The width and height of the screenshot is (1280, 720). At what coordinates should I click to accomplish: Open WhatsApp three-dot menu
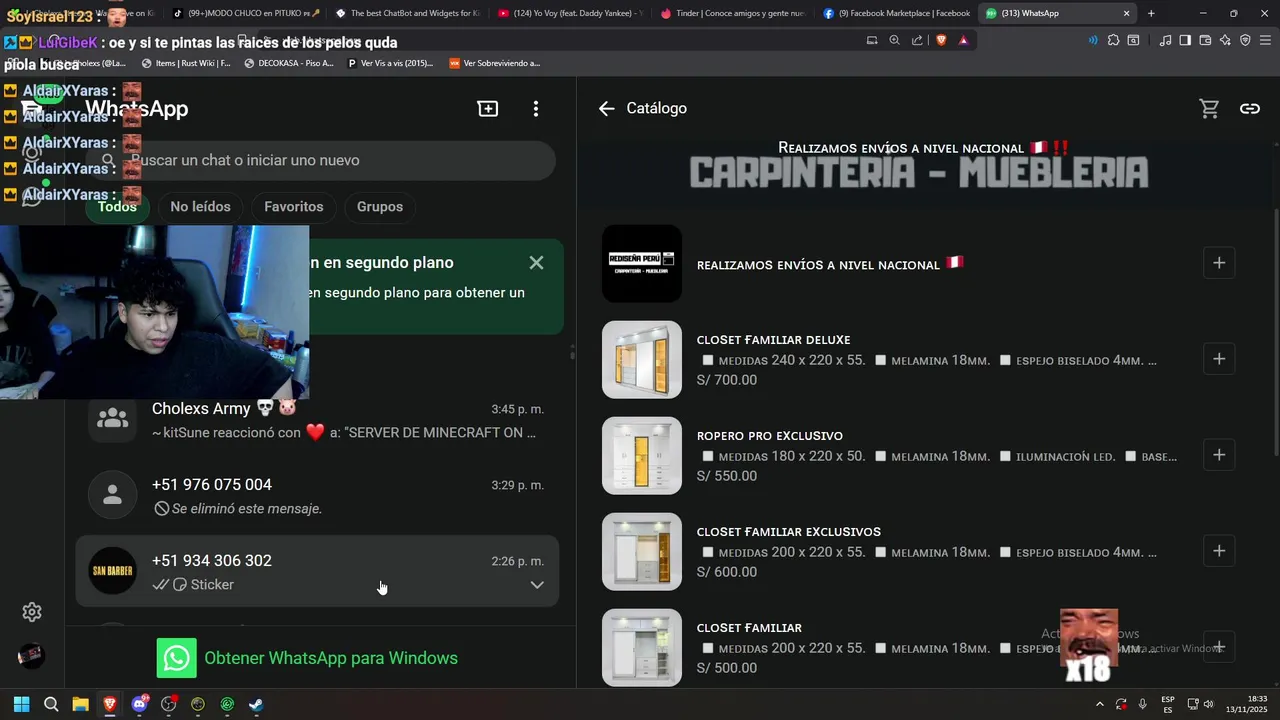536,108
